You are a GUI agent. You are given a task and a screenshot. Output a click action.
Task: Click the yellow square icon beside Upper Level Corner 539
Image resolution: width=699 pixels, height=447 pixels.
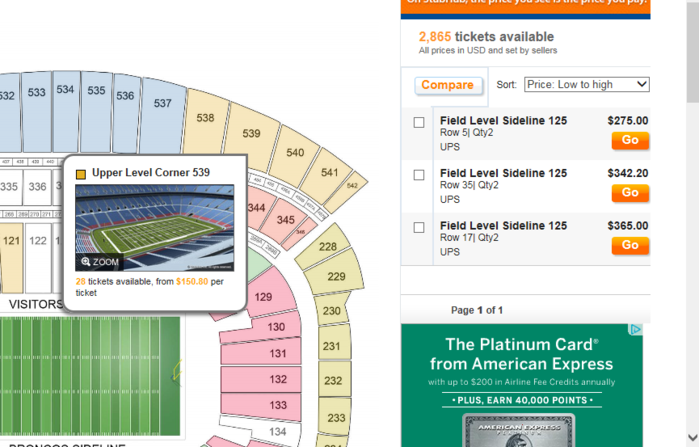81,174
